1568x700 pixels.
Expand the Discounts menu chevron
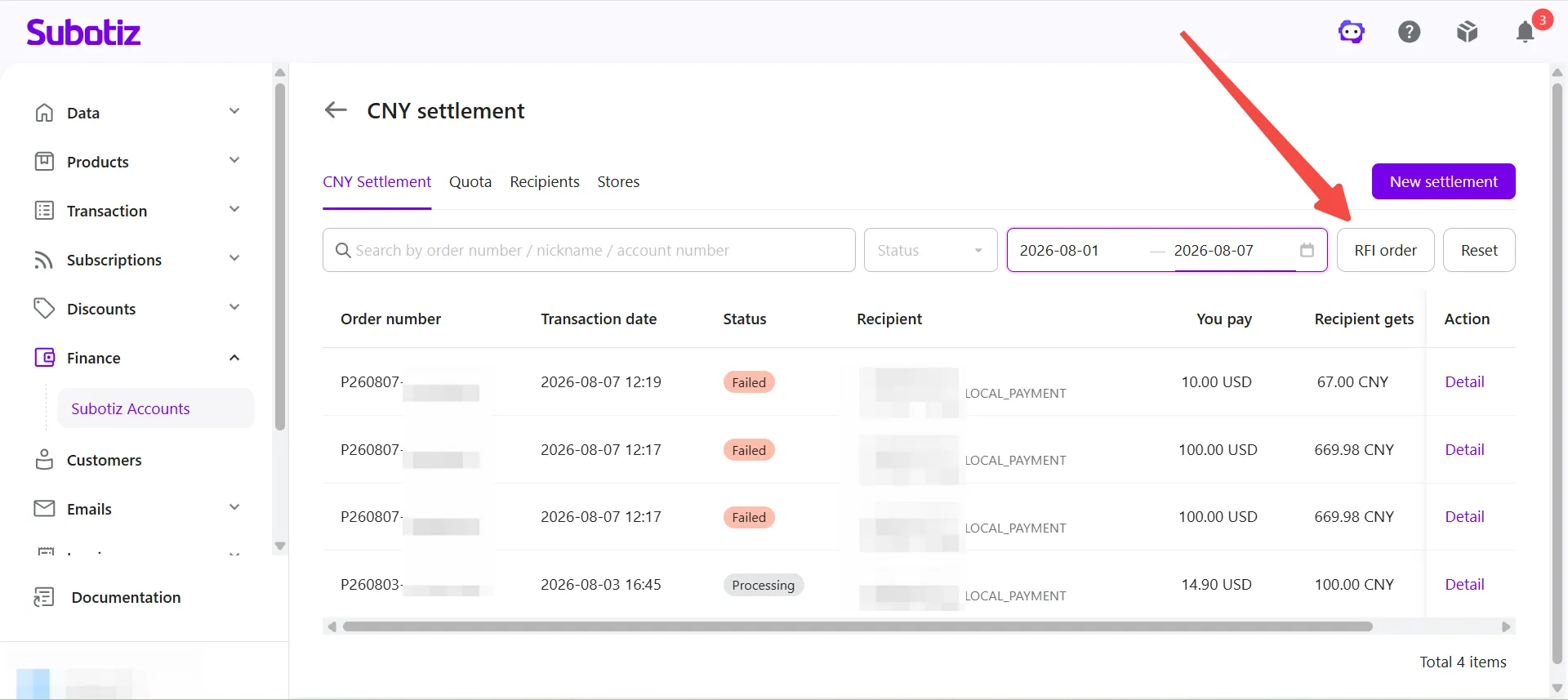234,307
